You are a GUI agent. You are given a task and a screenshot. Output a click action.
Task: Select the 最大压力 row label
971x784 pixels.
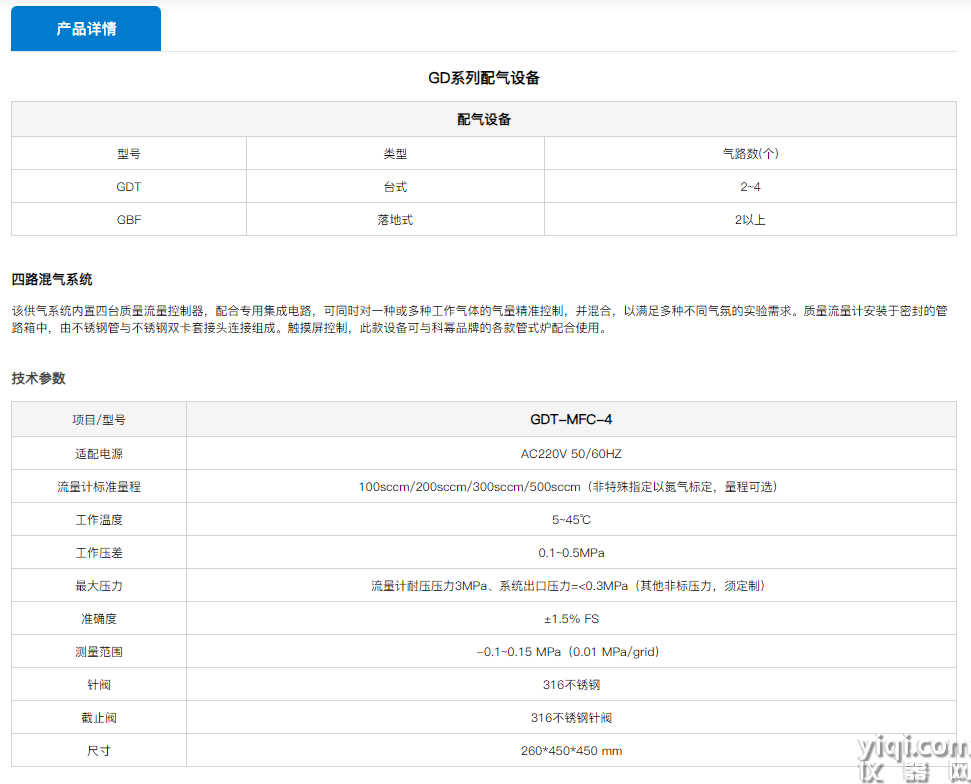click(99, 585)
